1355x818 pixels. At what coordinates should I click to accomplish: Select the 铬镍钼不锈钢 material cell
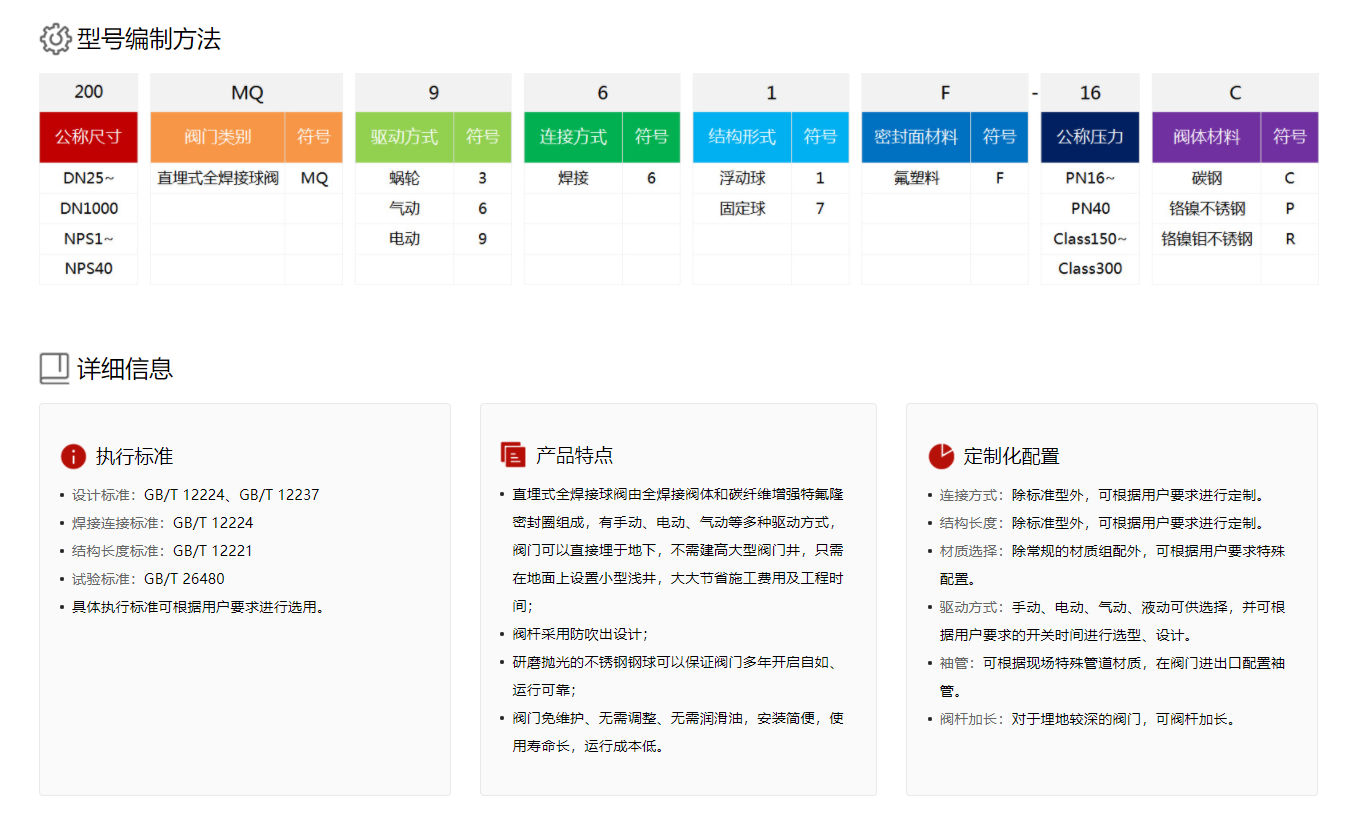[1206, 239]
